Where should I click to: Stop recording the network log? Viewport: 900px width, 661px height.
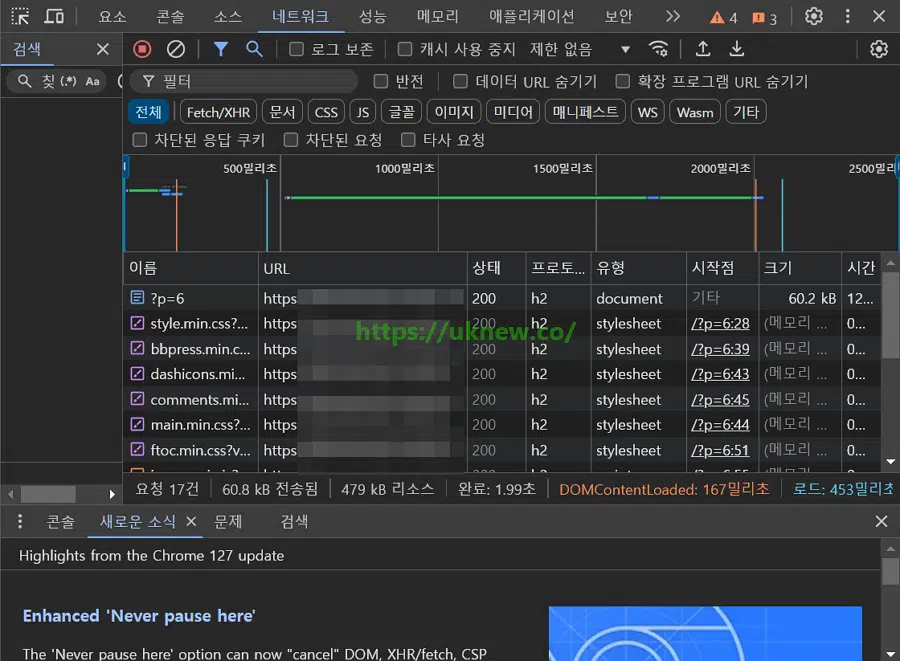(x=142, y=49)
